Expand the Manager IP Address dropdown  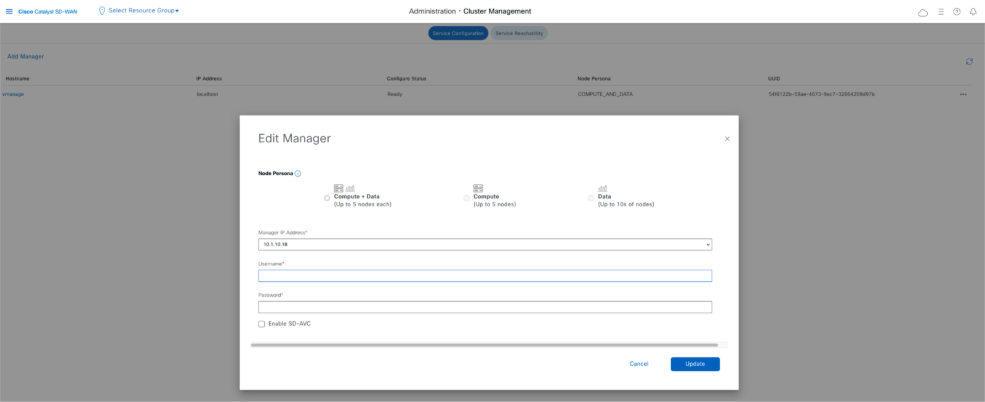pos(707,244)
